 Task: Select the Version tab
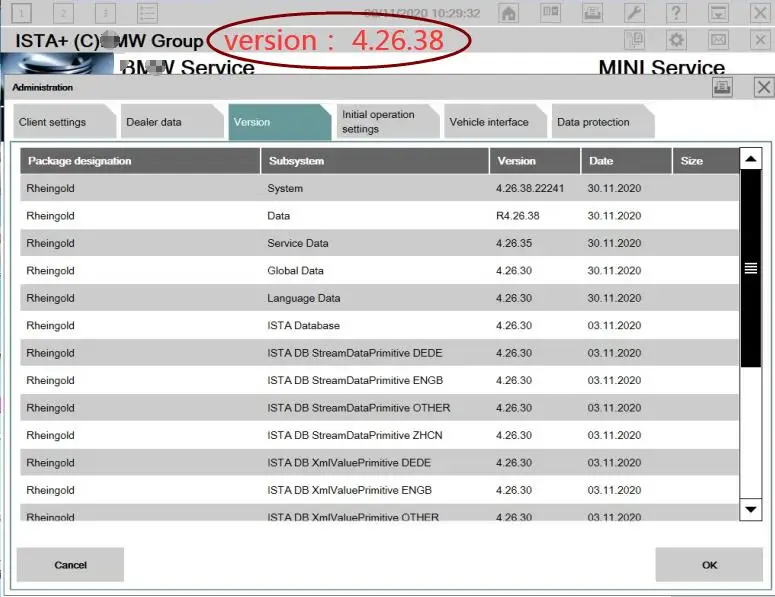click(279, 122)
